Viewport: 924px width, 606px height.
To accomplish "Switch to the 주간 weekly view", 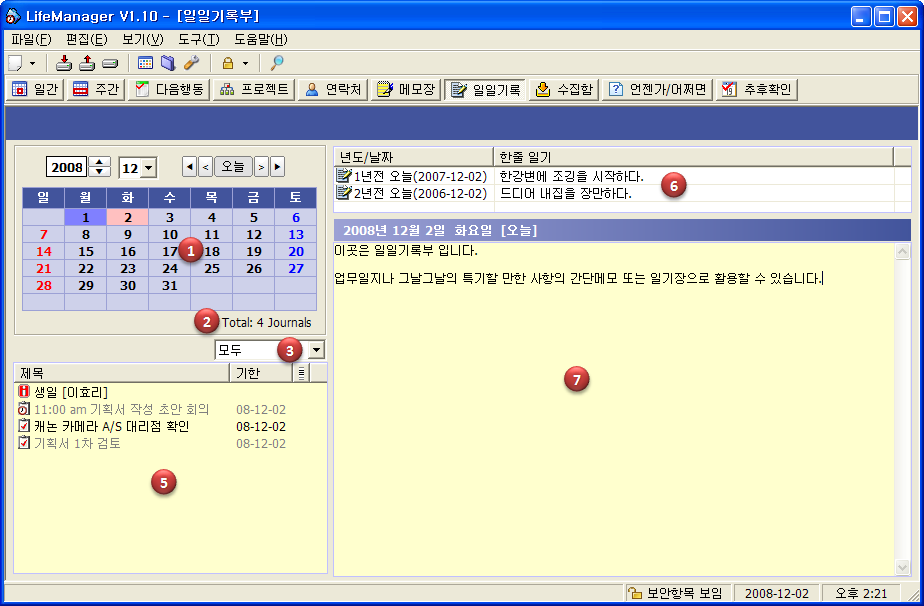I will pos(95,90).
